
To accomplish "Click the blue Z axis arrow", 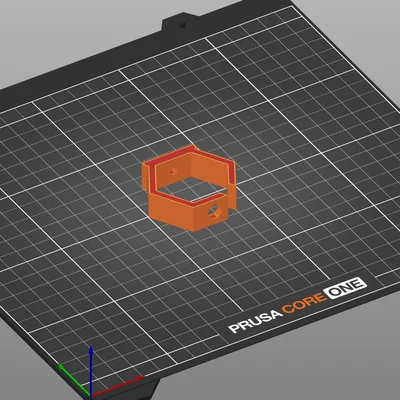I will 91,372.
